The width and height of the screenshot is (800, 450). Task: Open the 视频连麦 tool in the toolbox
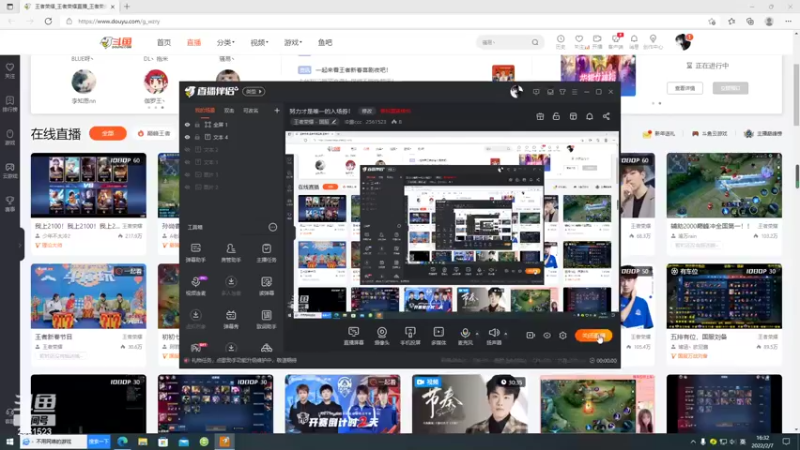195,286
